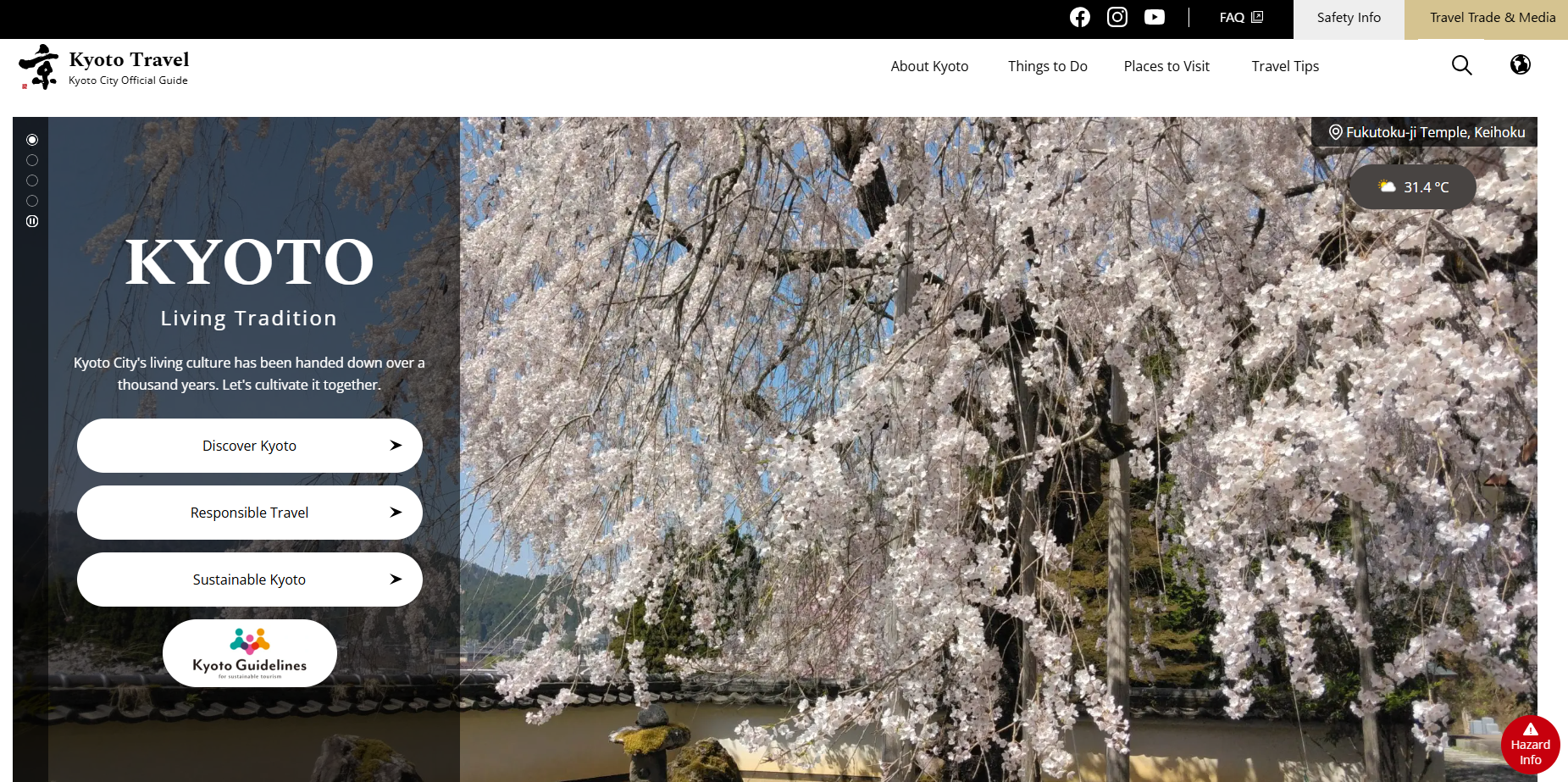Open the Kyoto Travel Facebook page

[x=1079, y=17]
